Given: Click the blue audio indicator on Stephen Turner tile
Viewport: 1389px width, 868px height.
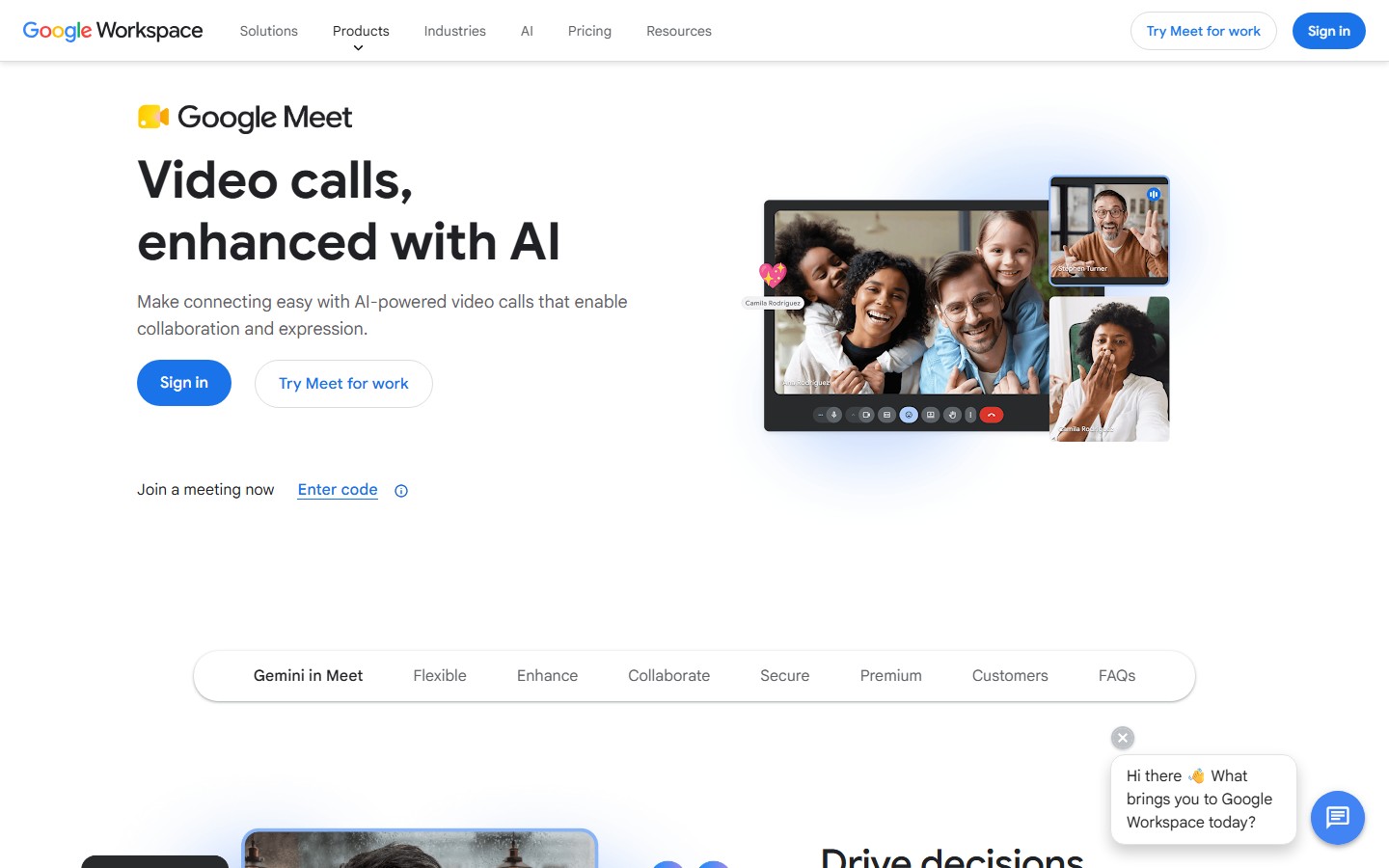Looking at the screenshot, I should pyautogui.click(x=1154, y=194).
